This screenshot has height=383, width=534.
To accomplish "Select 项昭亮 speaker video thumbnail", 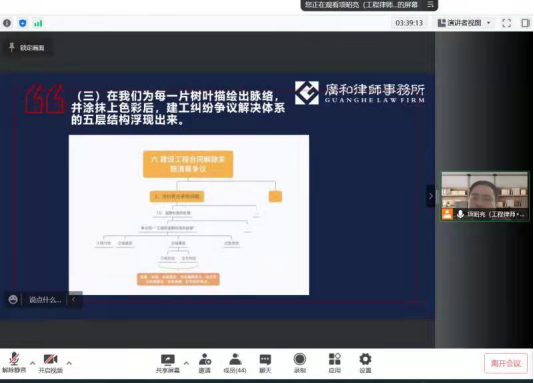I will point(484,196).
